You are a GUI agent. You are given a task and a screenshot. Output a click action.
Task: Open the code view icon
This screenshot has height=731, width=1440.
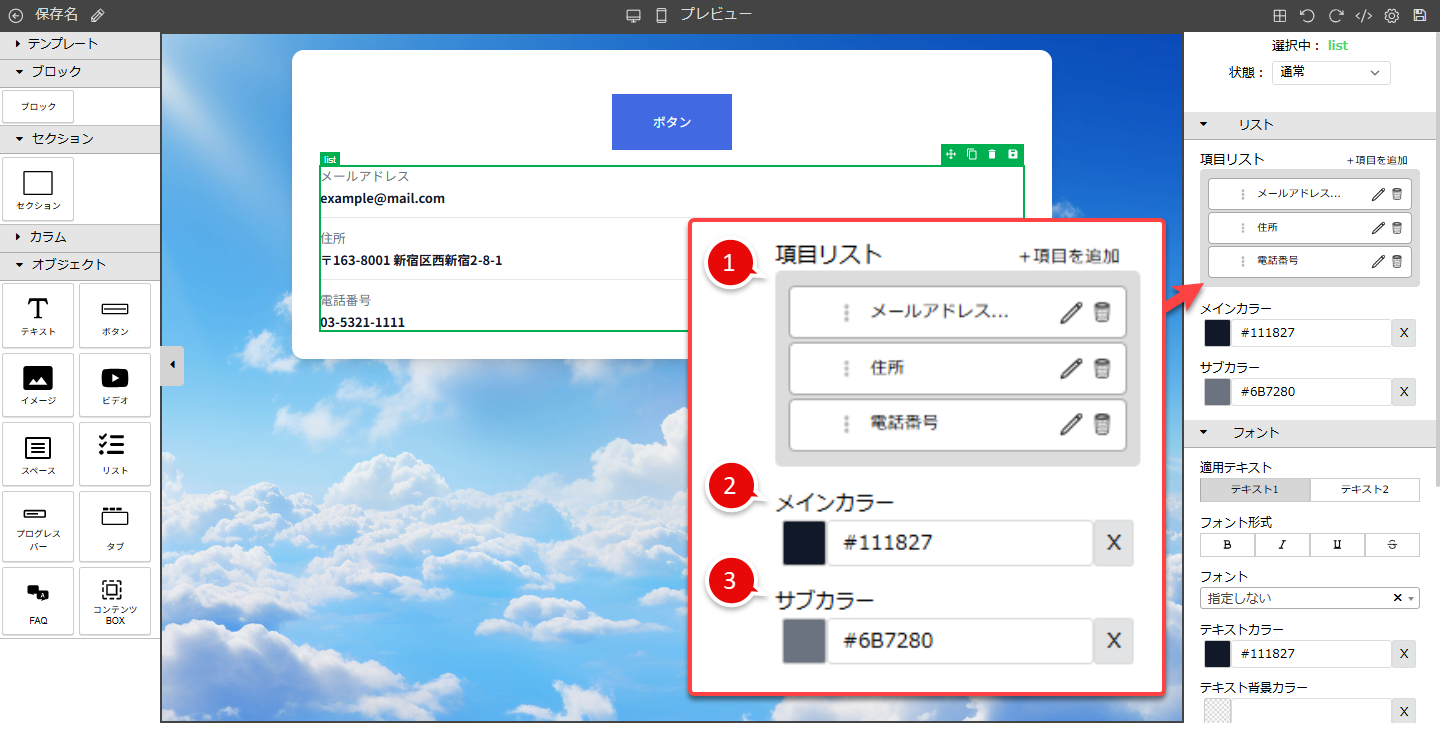click(1363, 16)
